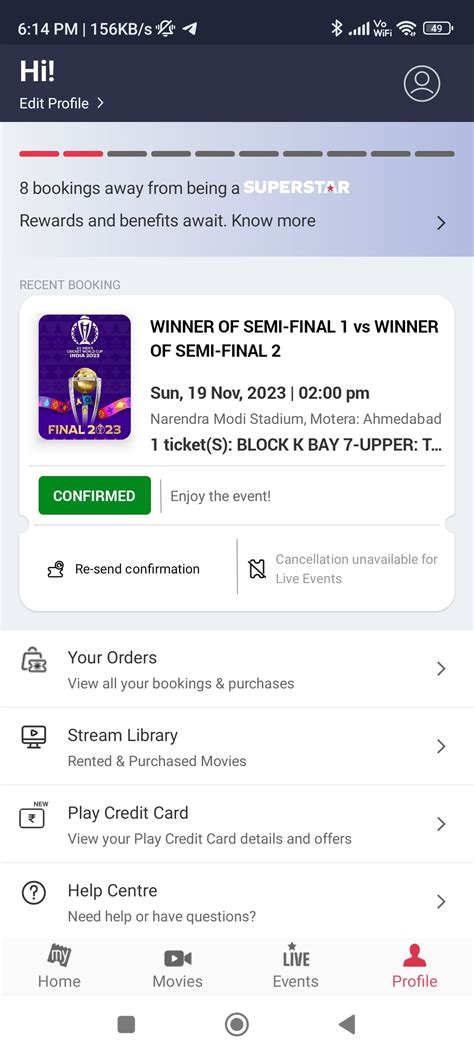This screenshot has height=1053, width=474.
Task: Open the Live Events tab
Action: (x=295, y=966)
